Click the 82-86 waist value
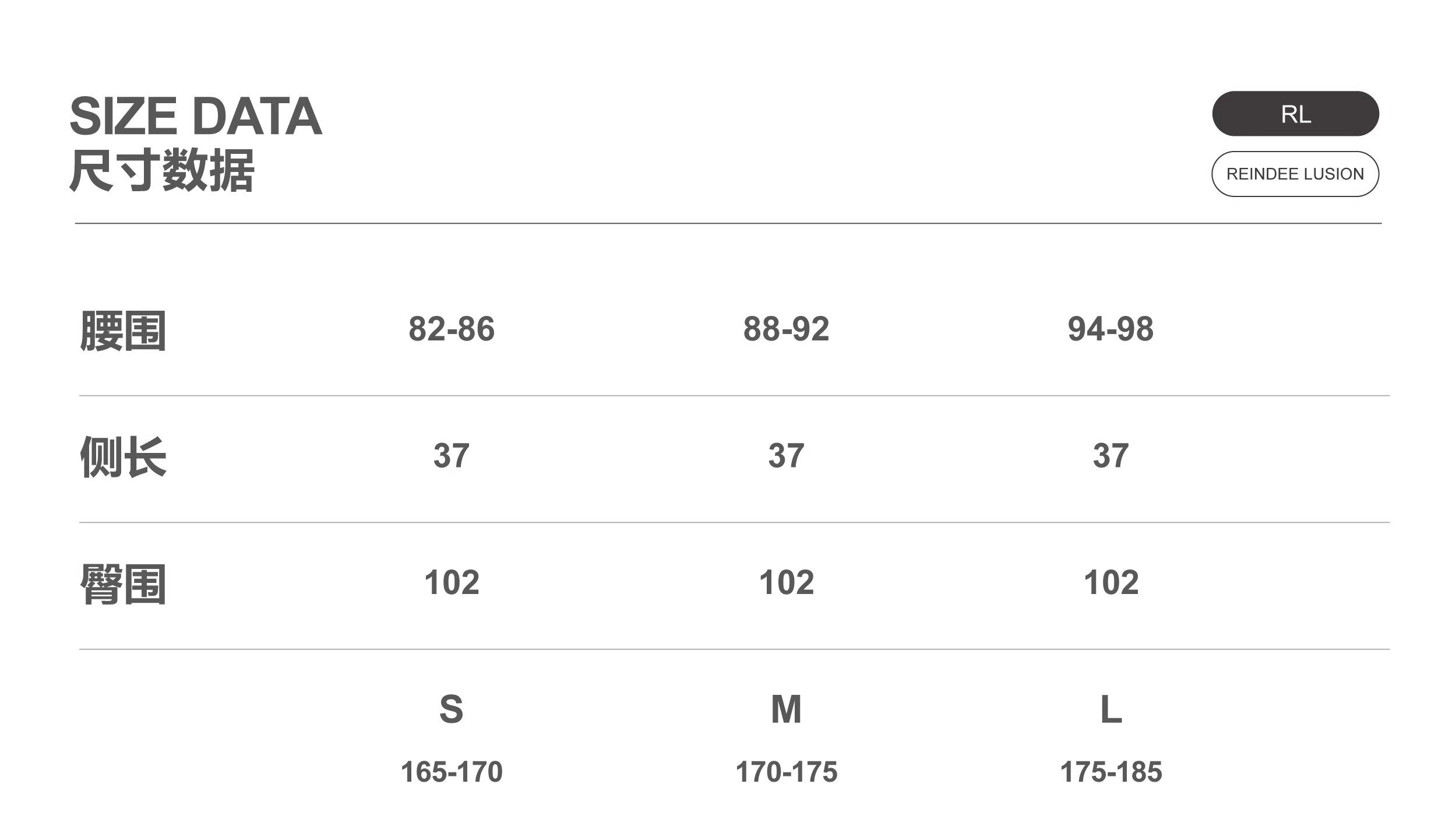The height and width of the screenshot is (840, 1456). click(x=452, y=329)
